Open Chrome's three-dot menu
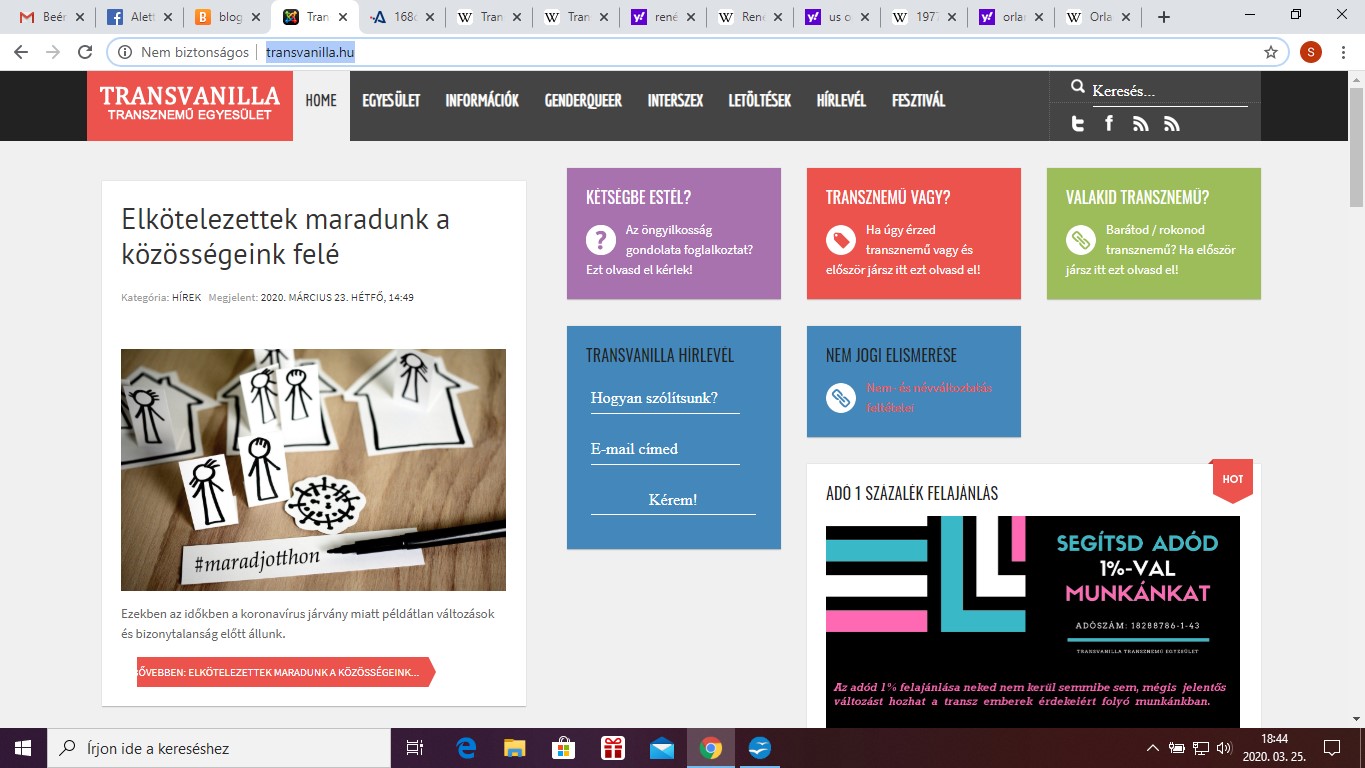This screenshot has height=768, width=1365. pos(1343,52)
